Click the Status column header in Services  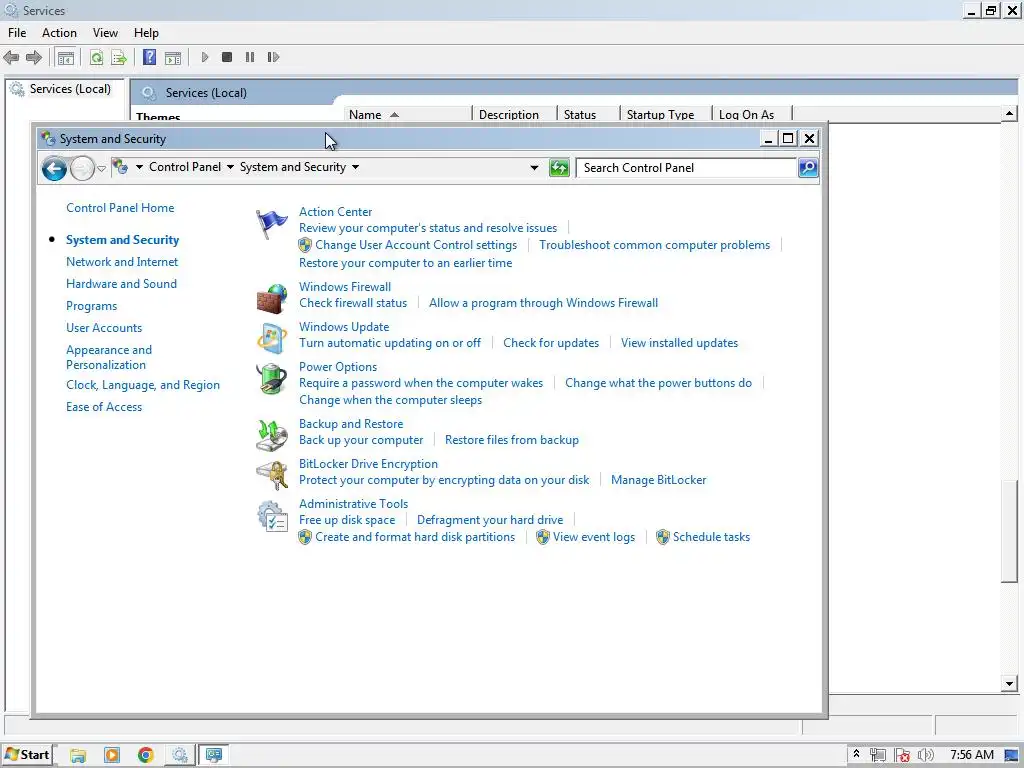588,115
